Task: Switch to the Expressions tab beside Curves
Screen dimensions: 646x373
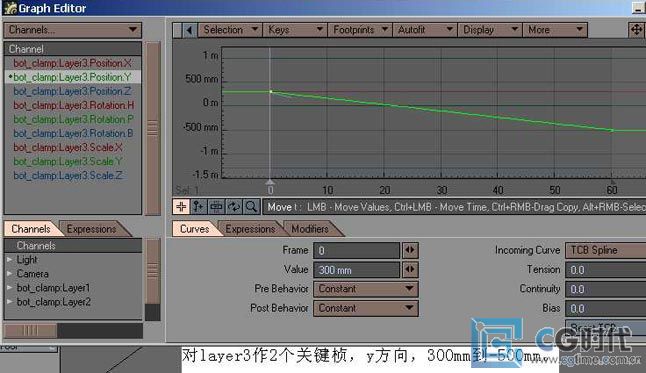Action: [250, 229]
